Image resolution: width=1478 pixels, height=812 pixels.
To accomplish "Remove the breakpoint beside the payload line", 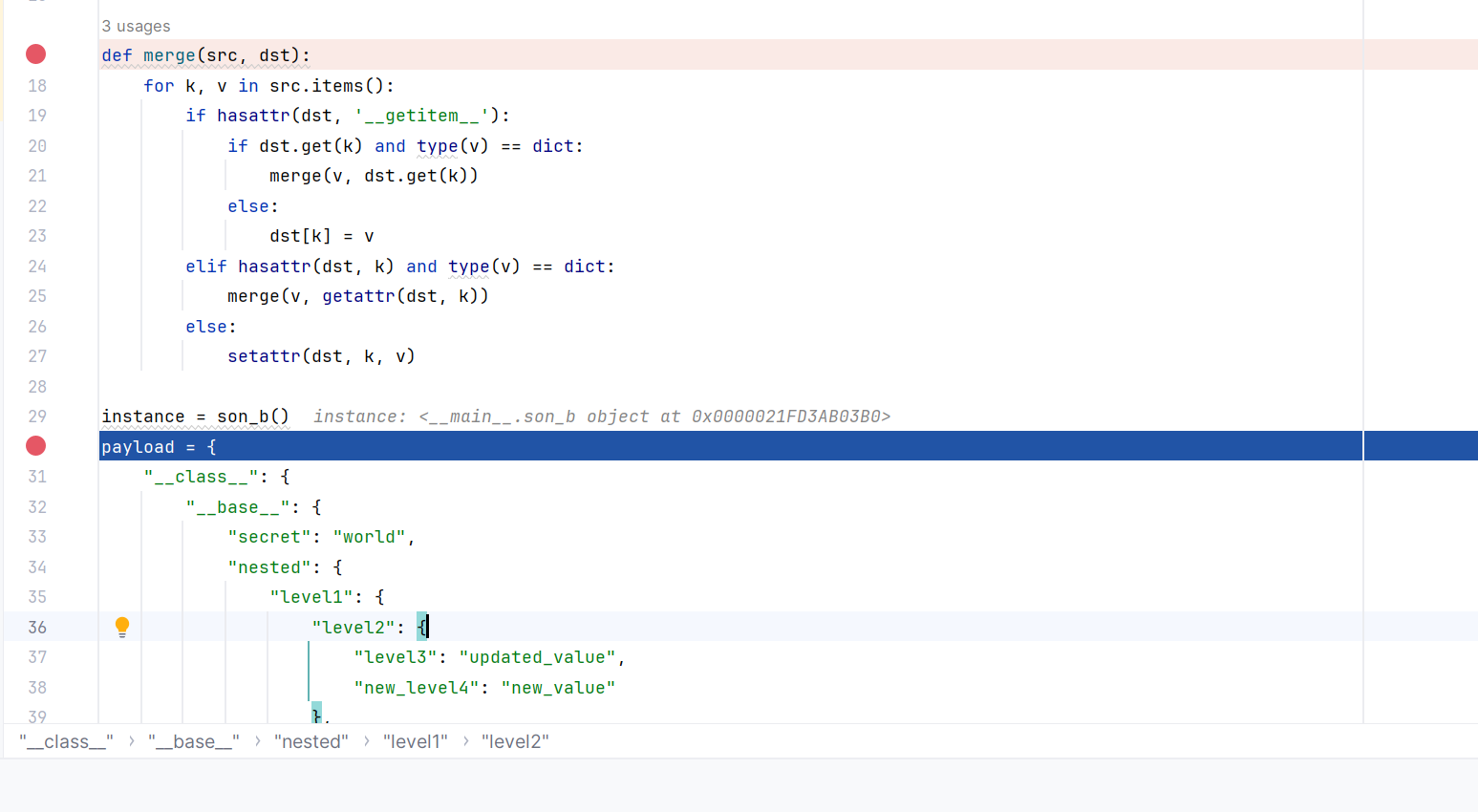I will [35, 446].
